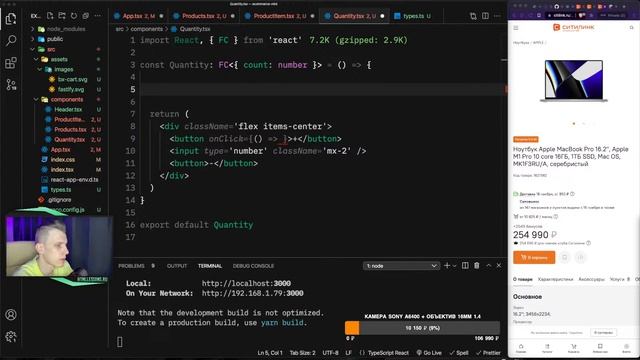This screenshot has height=360, width=640.
Task: Open the Характеристики tab on product page
Action: [x=555, y=279]
